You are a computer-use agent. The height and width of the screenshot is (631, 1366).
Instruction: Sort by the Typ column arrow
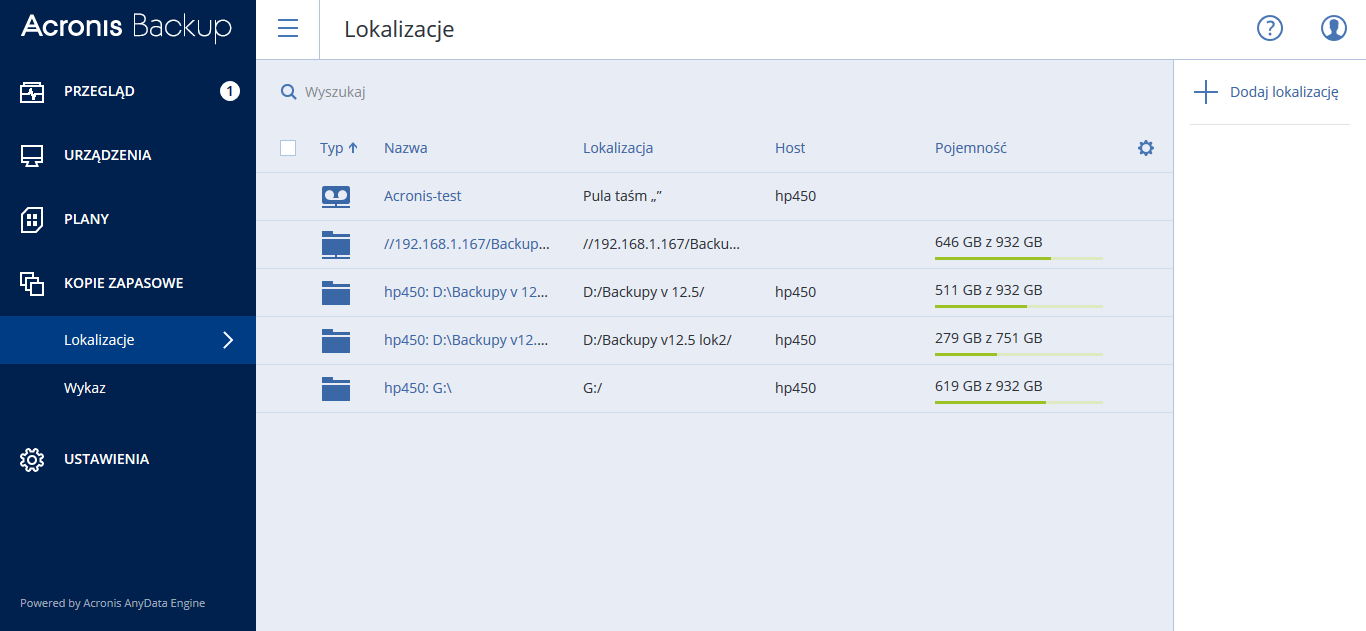click(x=353, y=148)
